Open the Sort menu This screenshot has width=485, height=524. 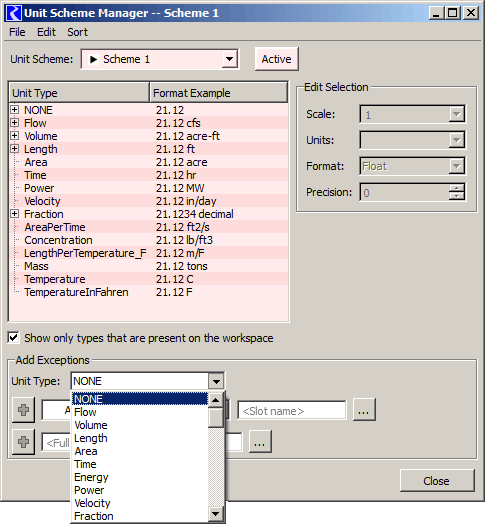[x=78, y=32]
